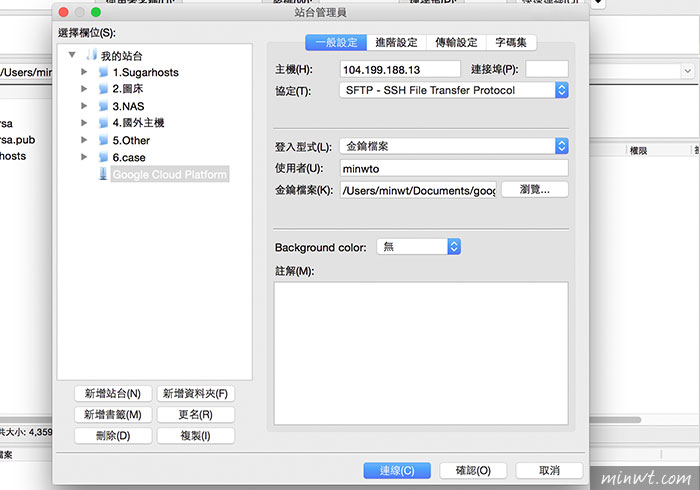Image resolution: width=700 pixels, height=490 pixels.
Task: Click the 複製(I) button
Action: pos(196,436)
